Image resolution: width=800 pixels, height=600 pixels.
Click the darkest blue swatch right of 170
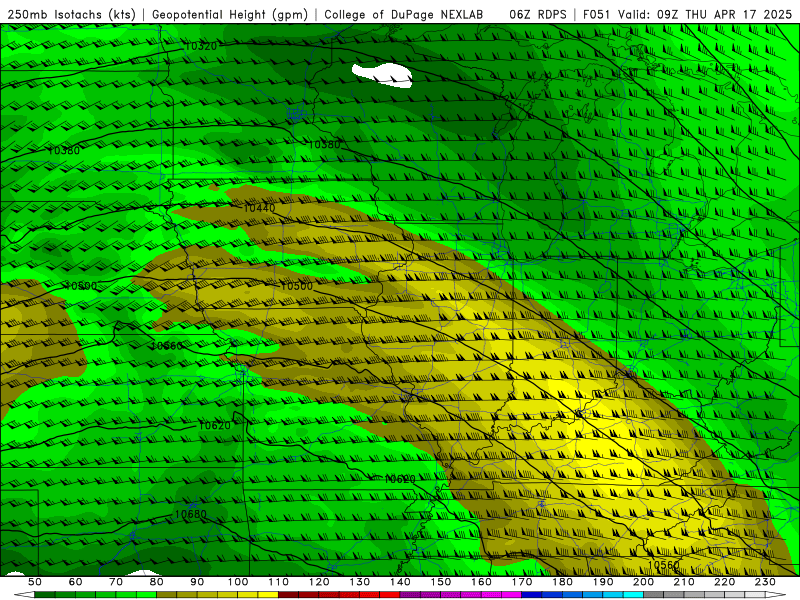pos(532,594)
